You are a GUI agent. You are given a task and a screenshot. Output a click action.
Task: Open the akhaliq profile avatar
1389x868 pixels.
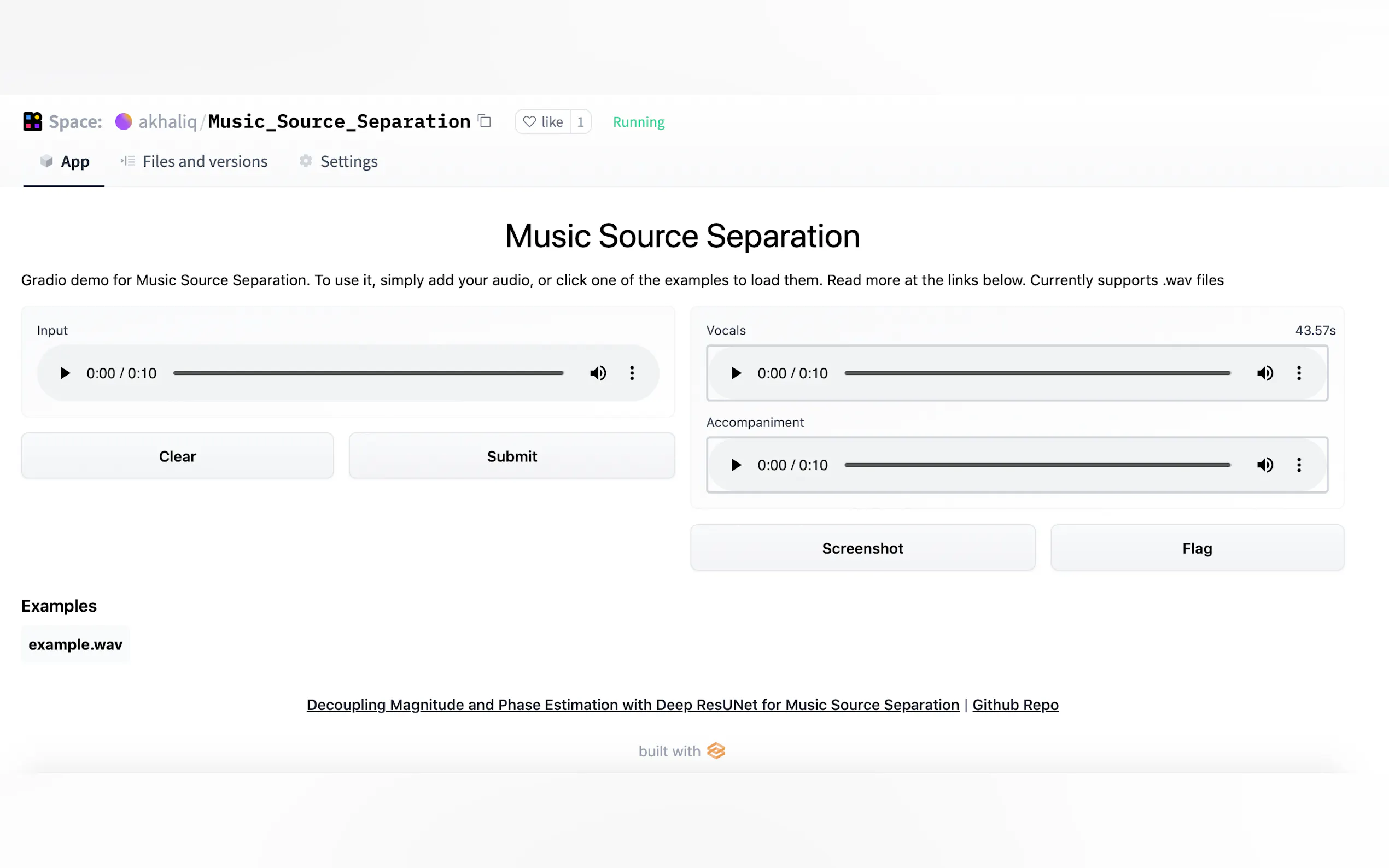tap(124, 121)
